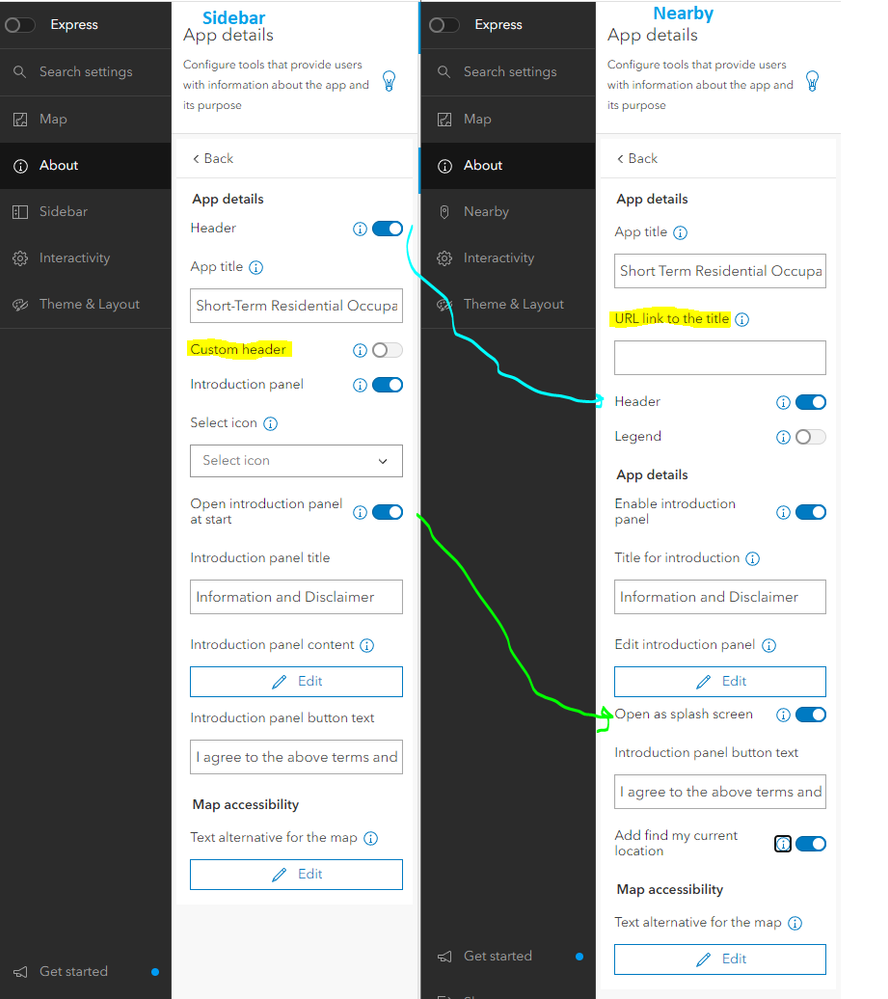Image resolution: width=888 pixels, height=999 pixels.
Task: Toggle the left Express mode switch
Action: coord(20,25)
